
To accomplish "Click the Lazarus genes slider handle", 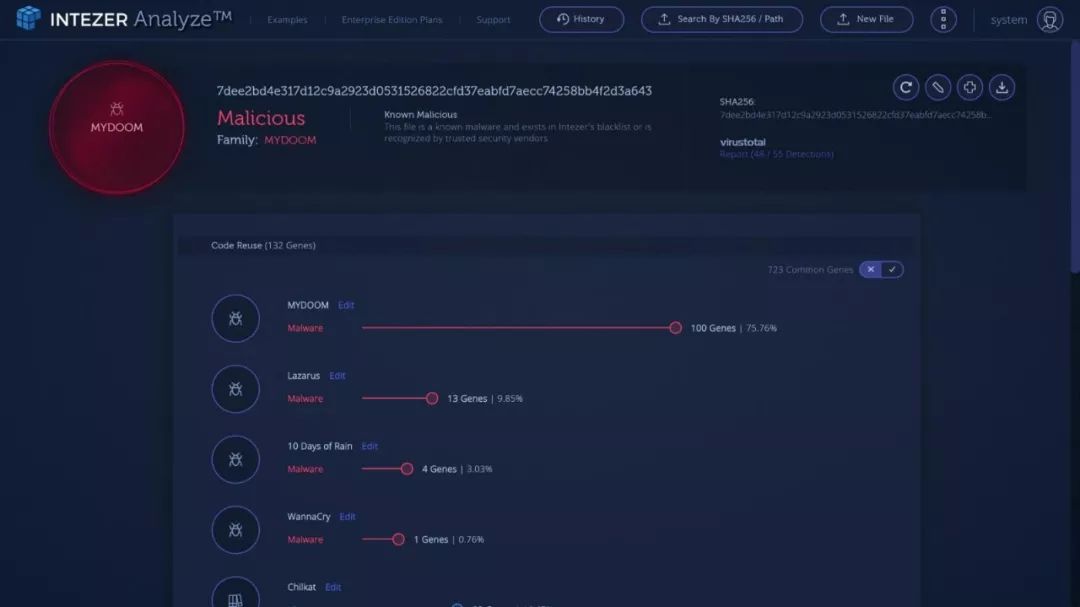I will [432, 398].
